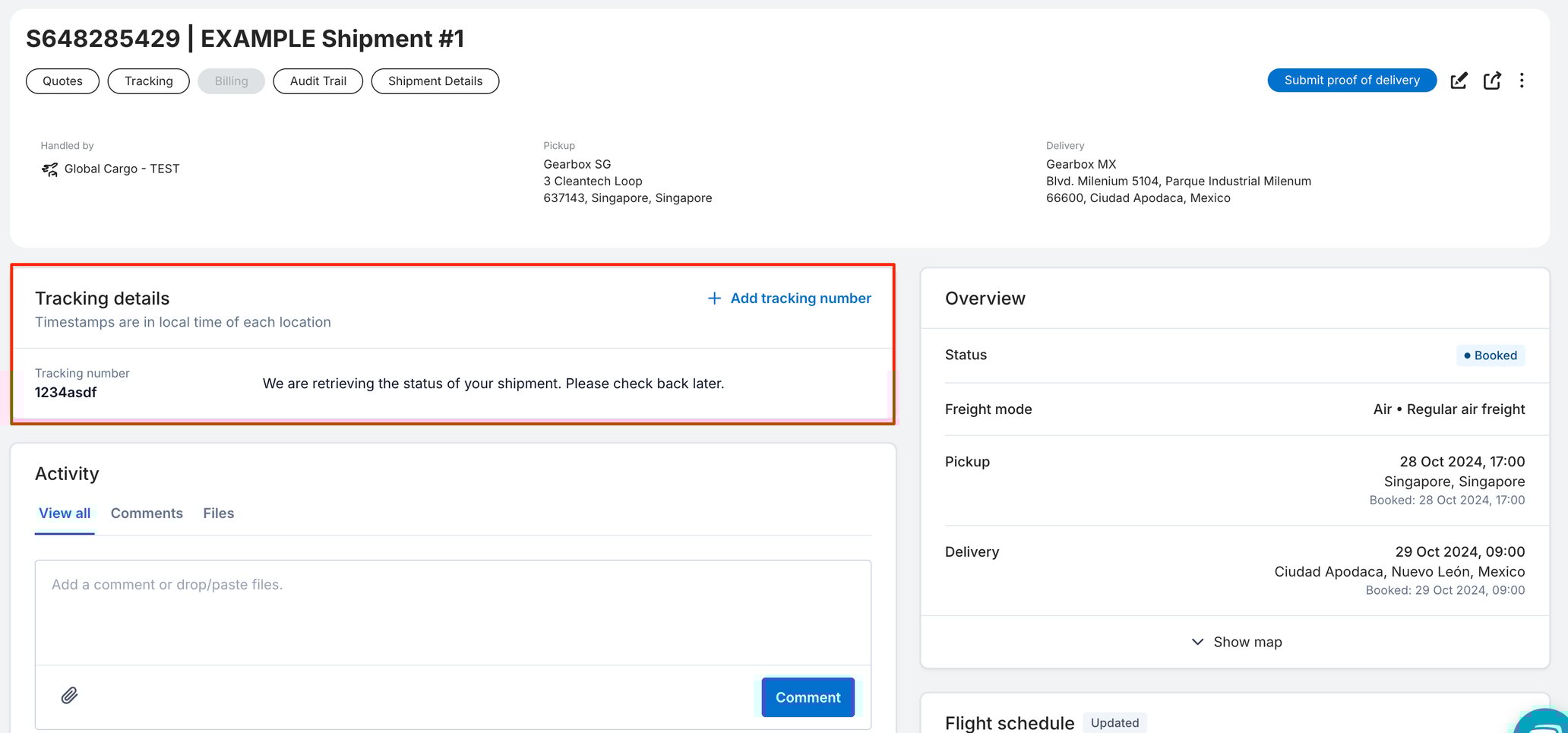Open the Tracking tab
Viewport: 1568px width, 733px height.
coord(149,81)
